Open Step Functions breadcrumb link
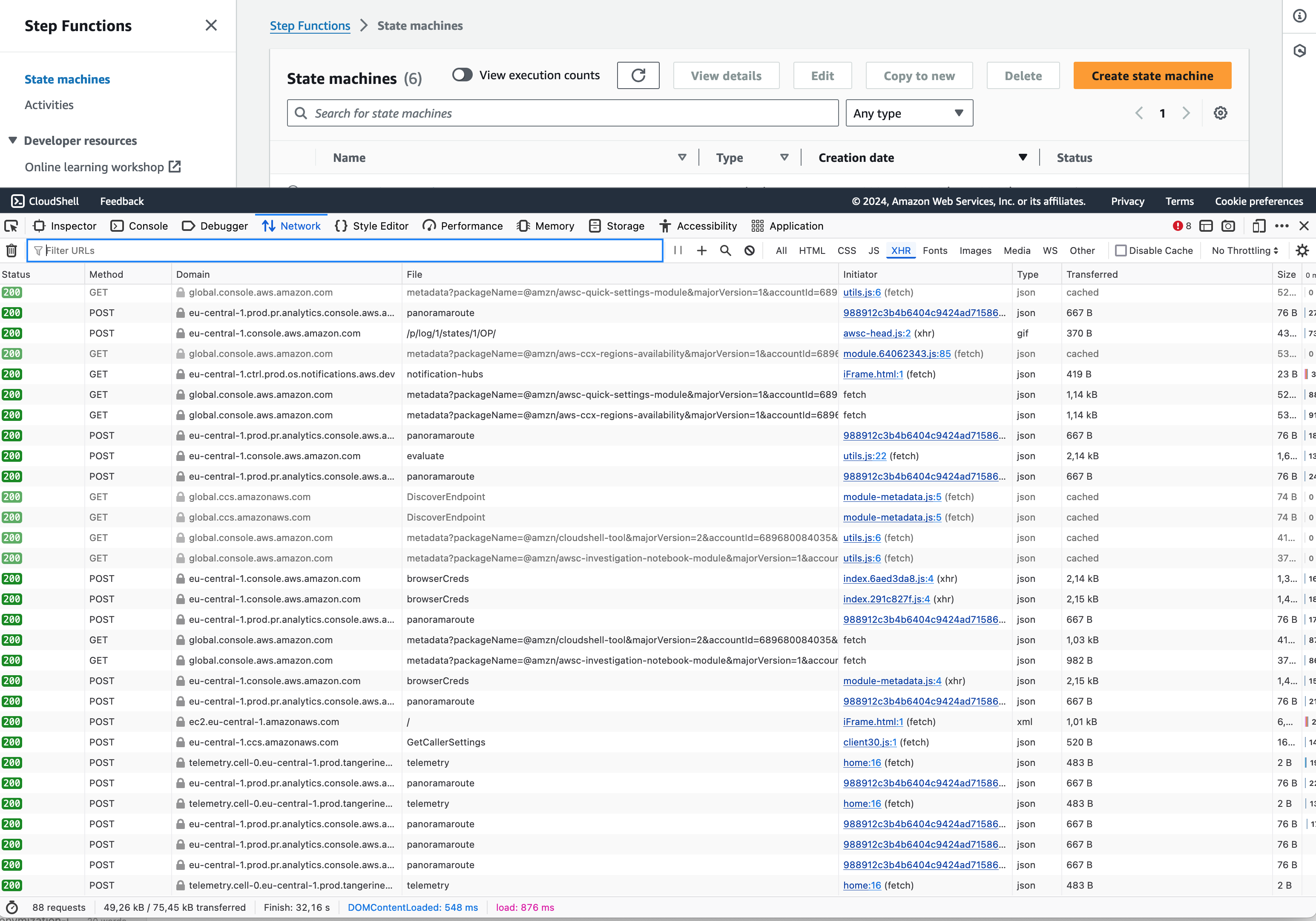Viewport: 1316px width, 921px height. (x=310, y=26)
